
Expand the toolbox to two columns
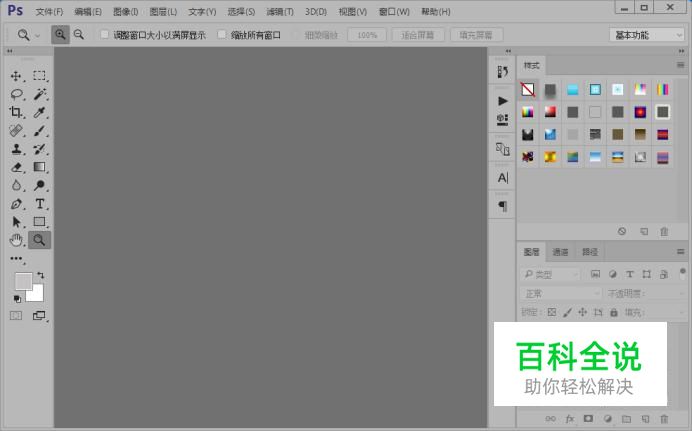[x=10, y=51]
